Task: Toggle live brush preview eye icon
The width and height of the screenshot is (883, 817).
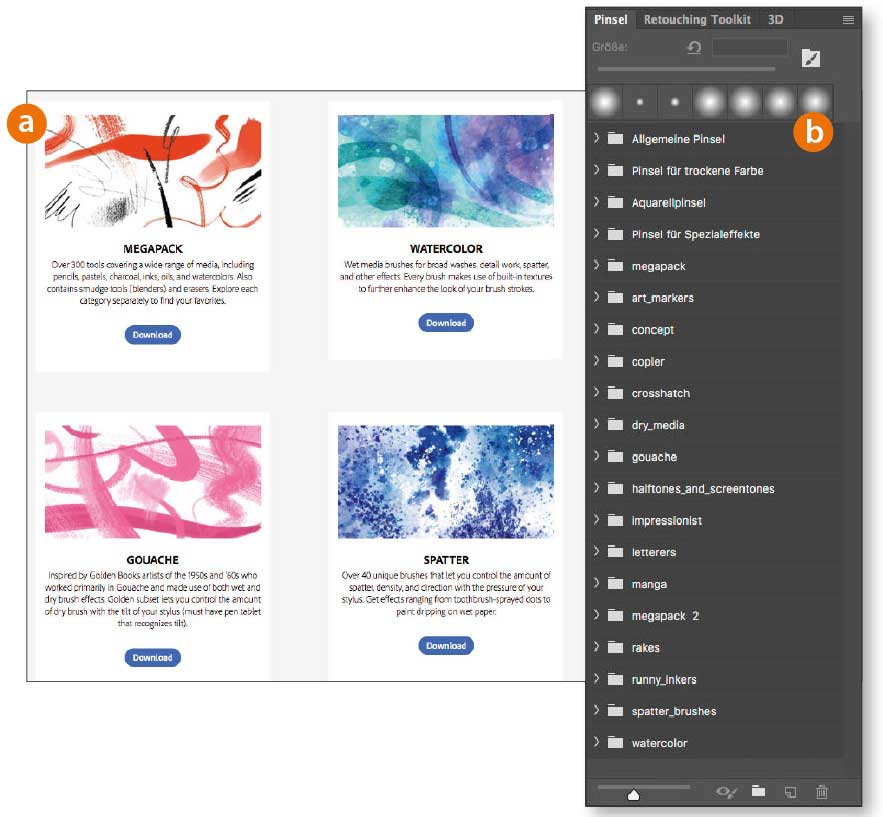Action: point(726,792)
